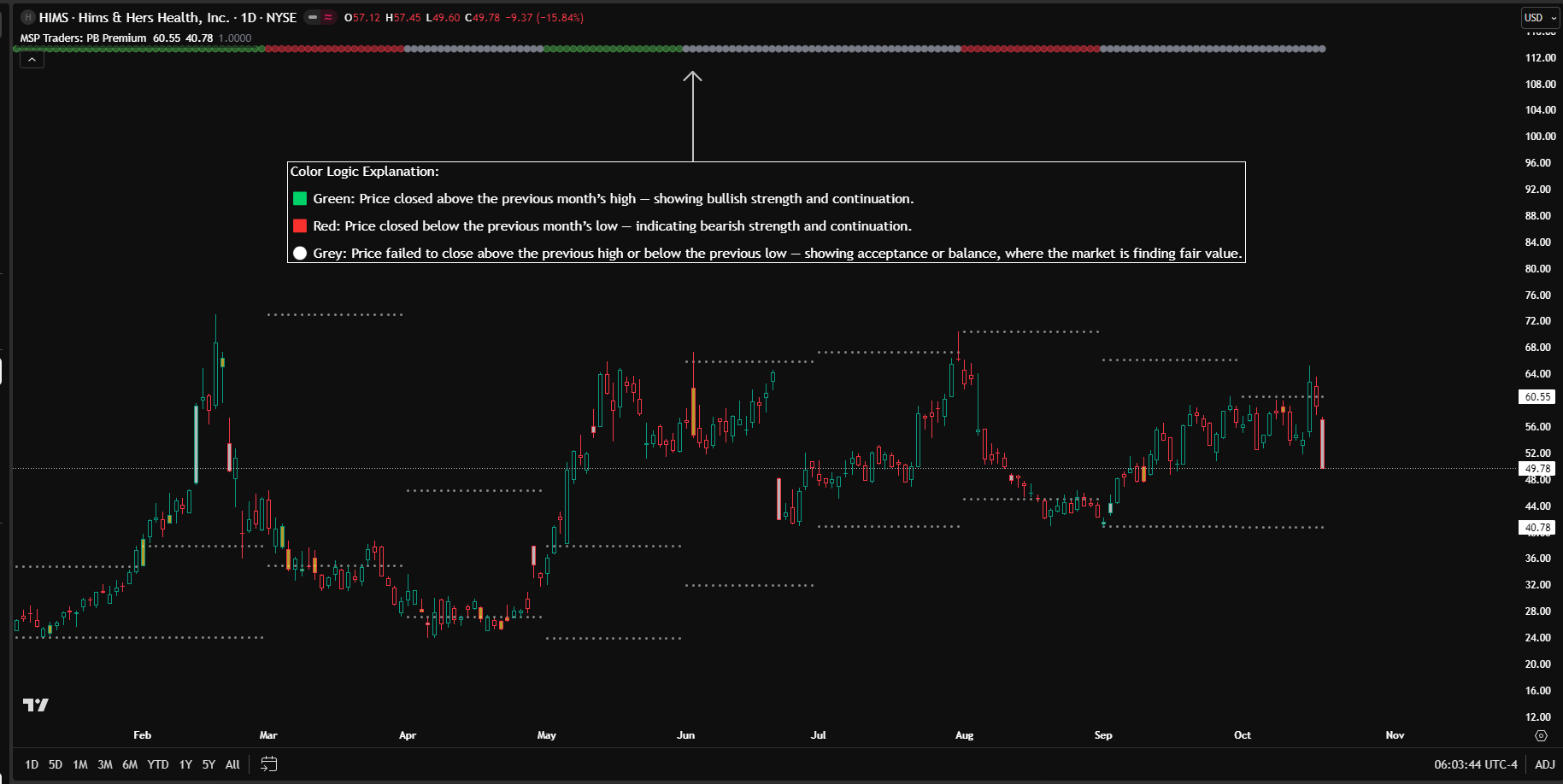Click the HIMS symbol logo icon
Image resolution: width=1563 pixels, height=784 pixels.
point(27,17)
